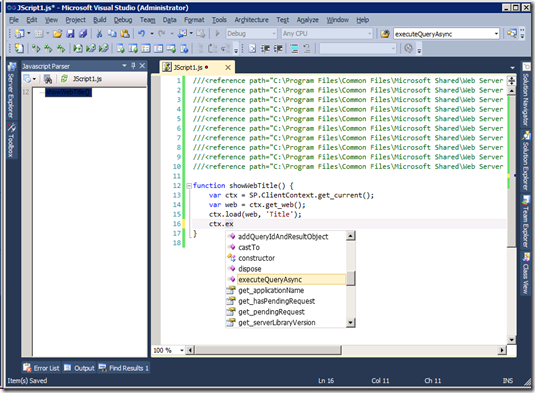Open the Javascript Parser window position dropdown arrow
This screenshot has height=393, width=535.
coord(125,66)
